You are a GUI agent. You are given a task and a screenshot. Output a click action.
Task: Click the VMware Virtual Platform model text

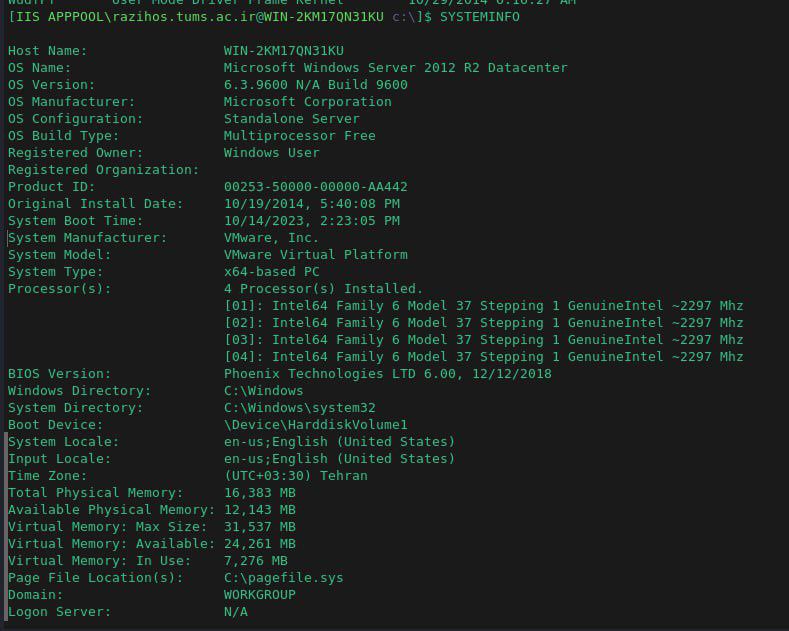coord(315,255)
